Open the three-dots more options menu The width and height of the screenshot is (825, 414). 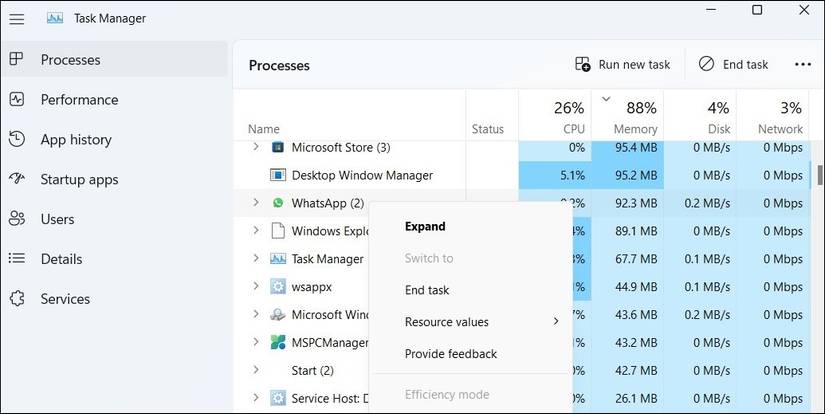point(802,64)
